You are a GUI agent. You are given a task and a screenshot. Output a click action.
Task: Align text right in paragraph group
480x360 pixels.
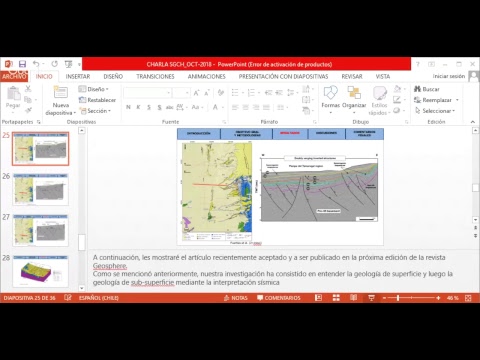[x=256, y=107]
